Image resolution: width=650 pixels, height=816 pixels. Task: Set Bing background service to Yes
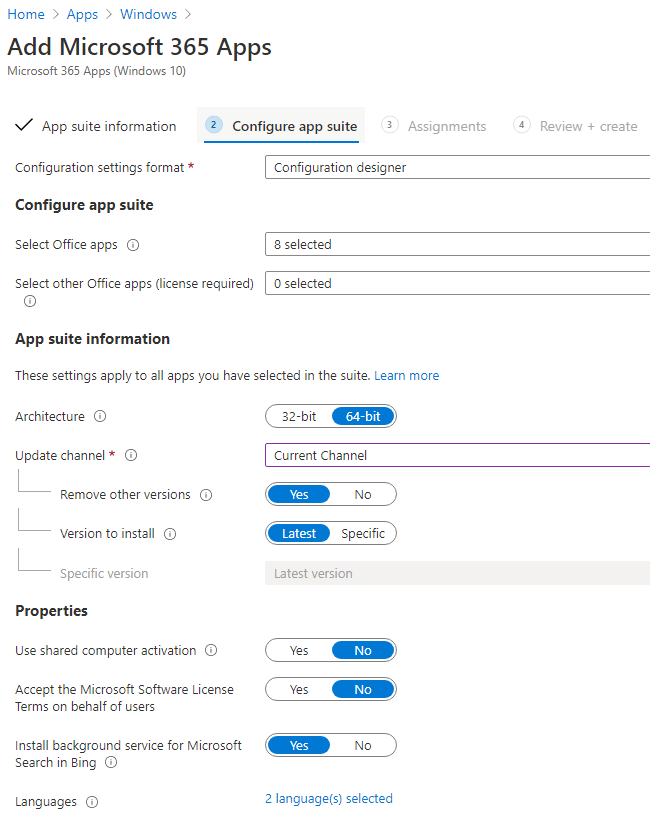click(299, 745)
